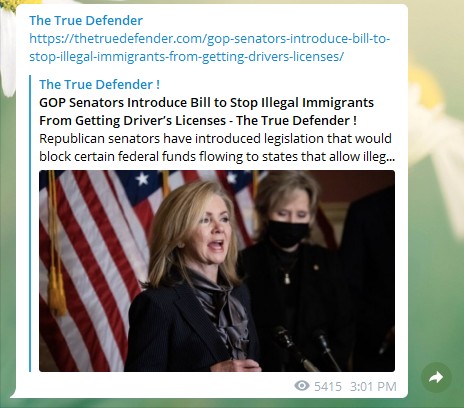This screenshot has height=408, width=464.
Task: Click the eye views icon
Action: pyautogui.click(x=302, y=386)
